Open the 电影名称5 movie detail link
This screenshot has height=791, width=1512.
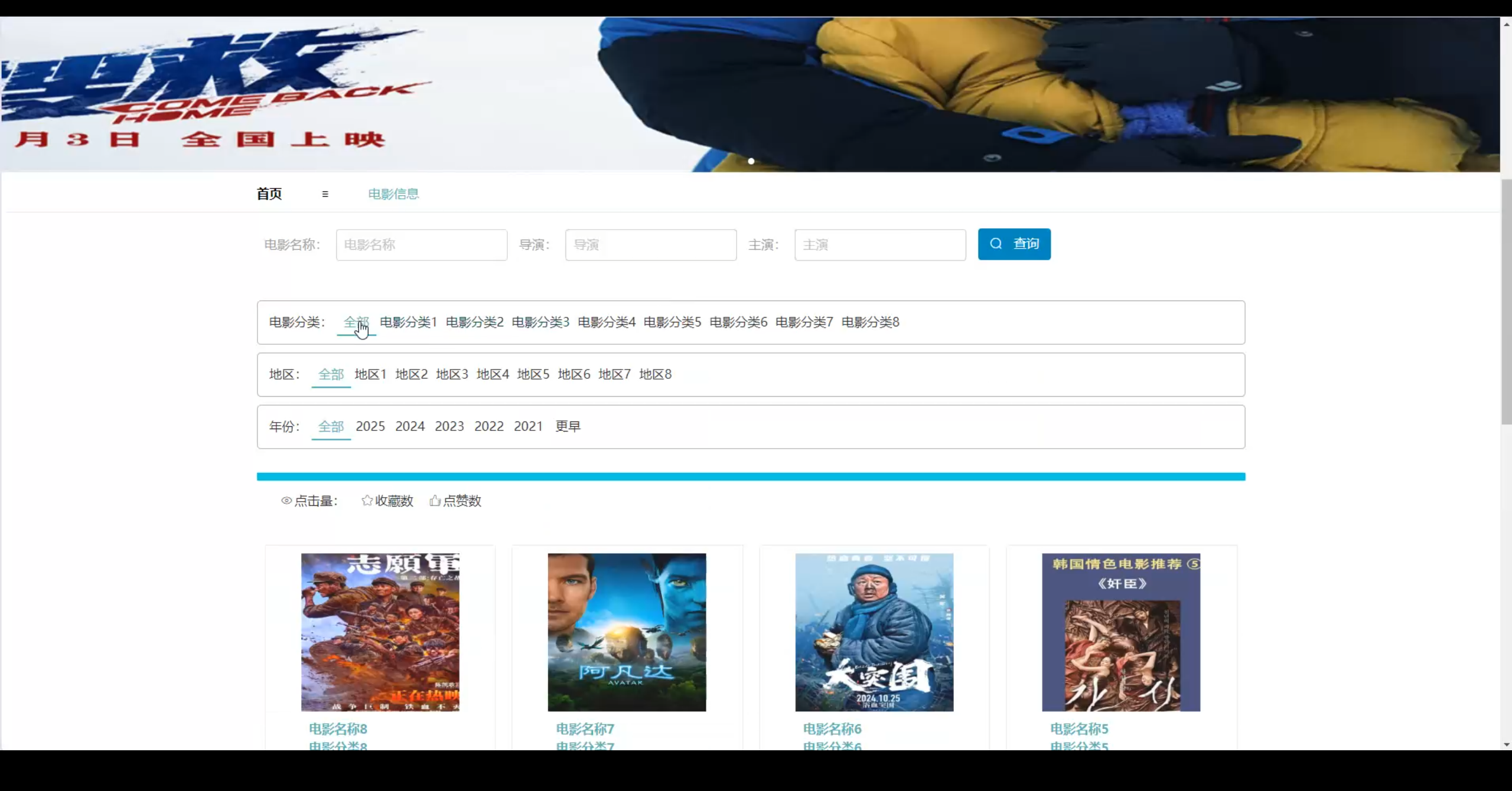[x=1078, y=729]
